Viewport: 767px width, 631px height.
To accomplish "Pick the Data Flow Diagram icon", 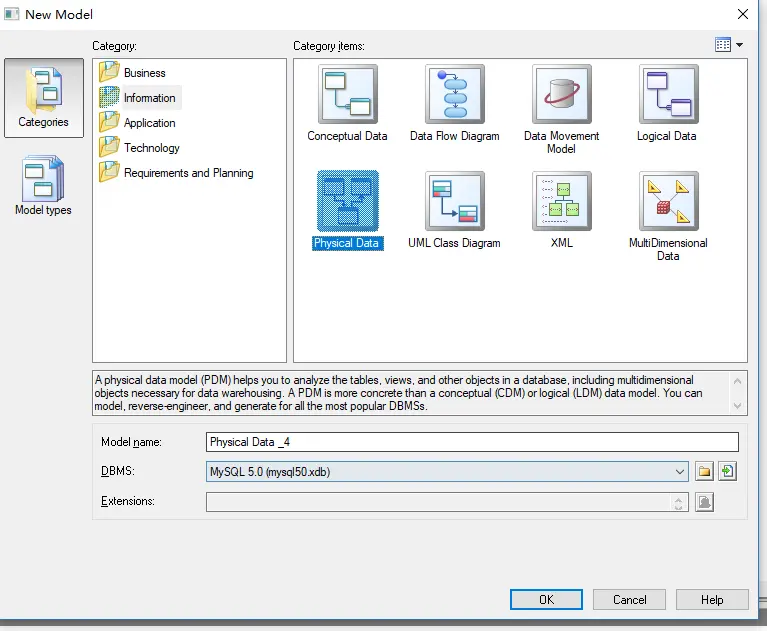I will pyautogui.click(x=455, y=94).
